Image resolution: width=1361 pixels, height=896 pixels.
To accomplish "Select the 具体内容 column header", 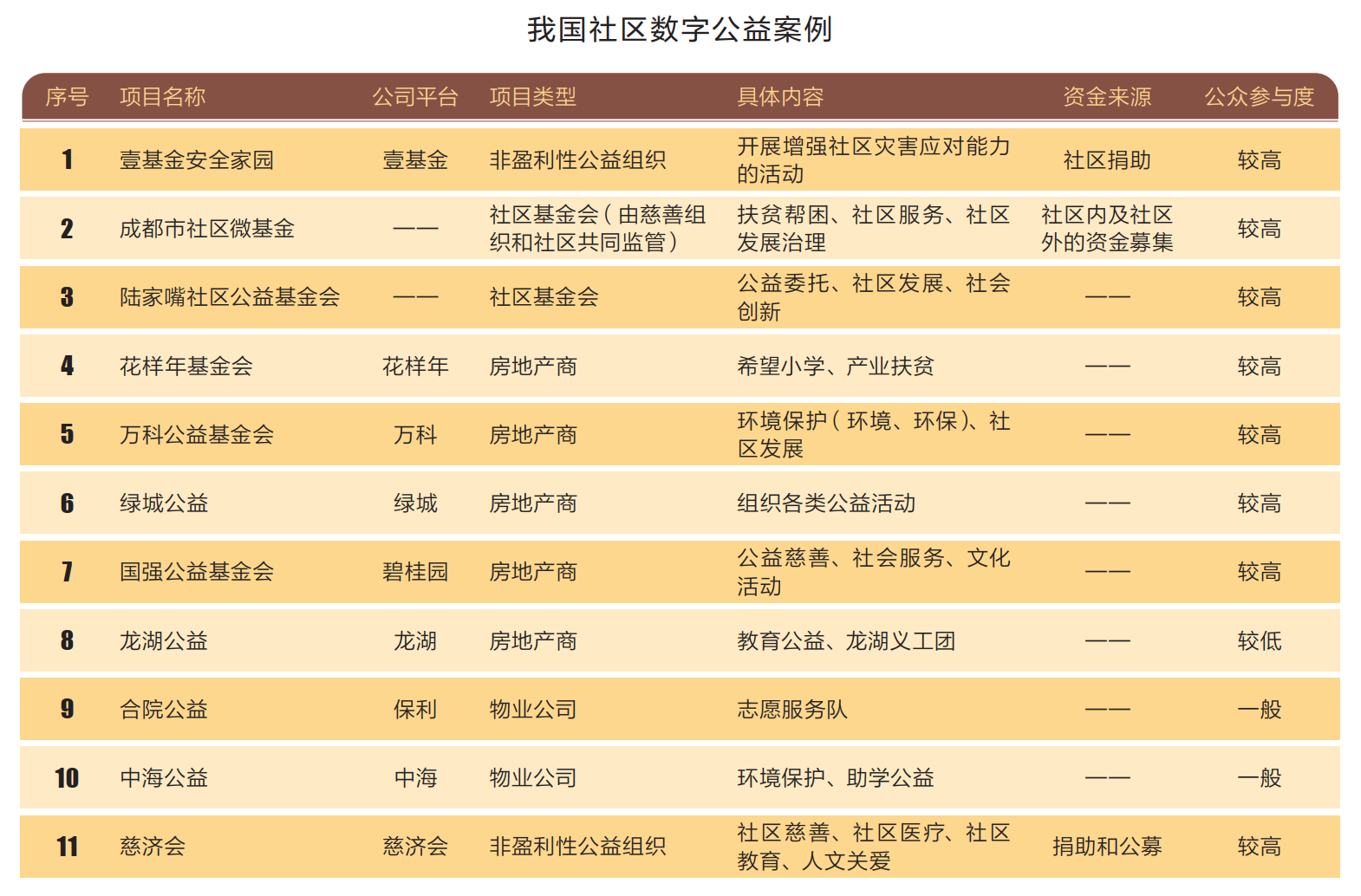I will point(780,97).
